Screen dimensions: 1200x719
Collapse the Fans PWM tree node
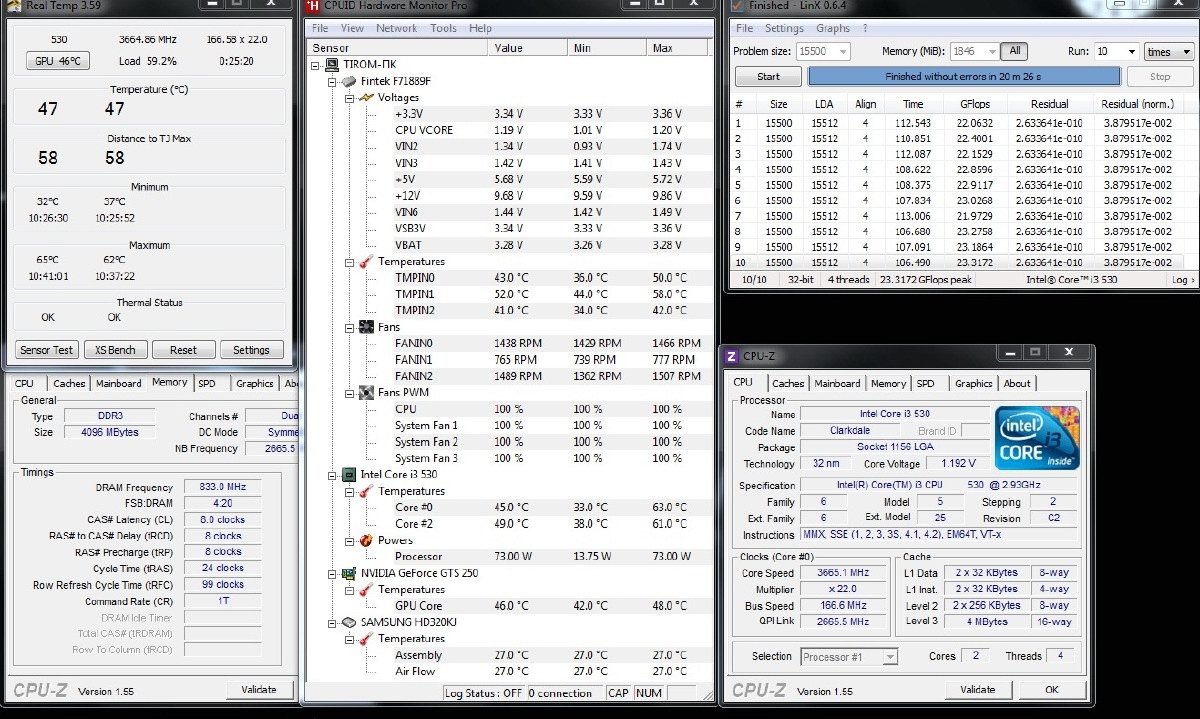tap(350, 393)
